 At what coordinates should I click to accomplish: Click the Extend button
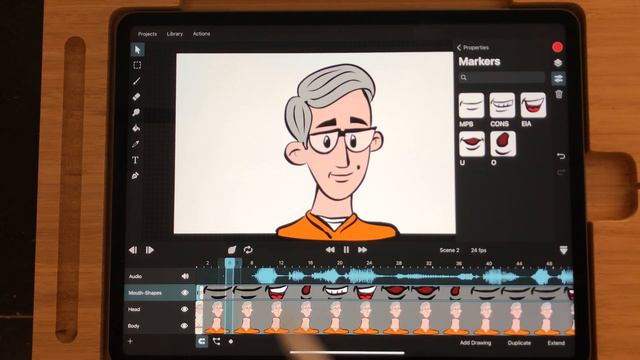click(556, 343)
